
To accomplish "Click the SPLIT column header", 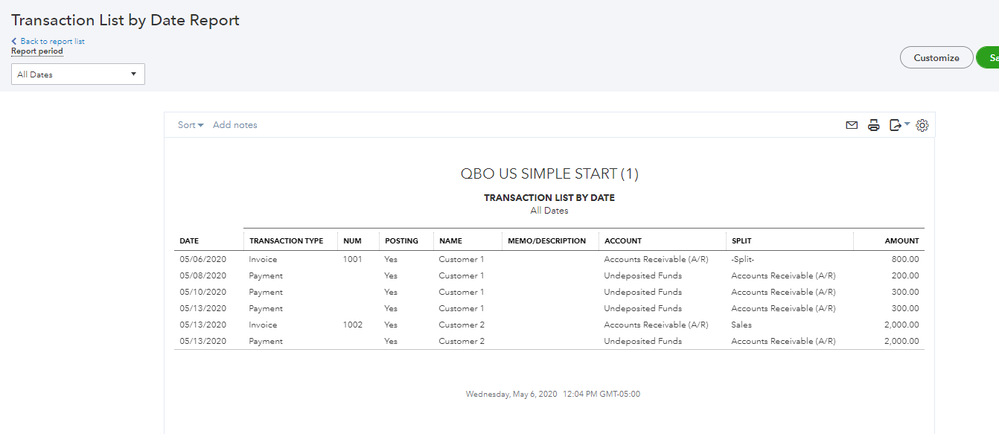I will point(742,241).
